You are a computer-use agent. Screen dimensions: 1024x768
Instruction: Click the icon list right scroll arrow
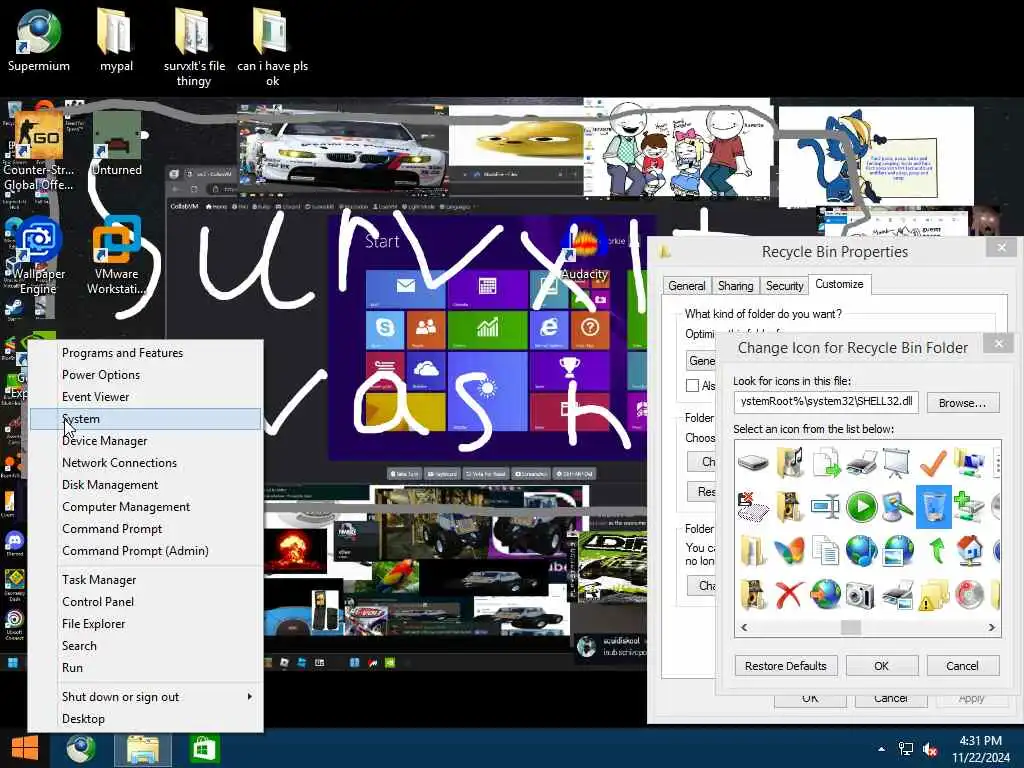tap(991, 627)
